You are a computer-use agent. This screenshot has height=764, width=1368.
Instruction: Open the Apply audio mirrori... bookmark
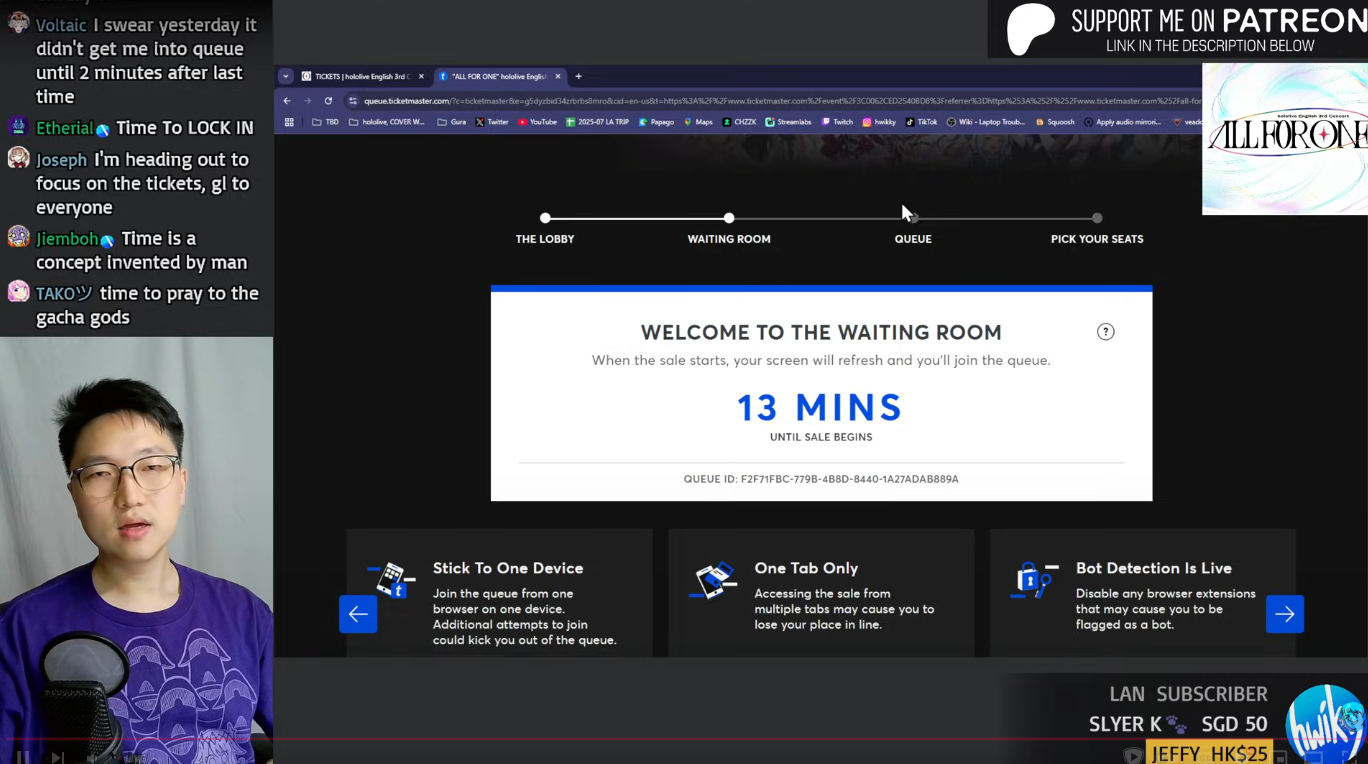1123,122
